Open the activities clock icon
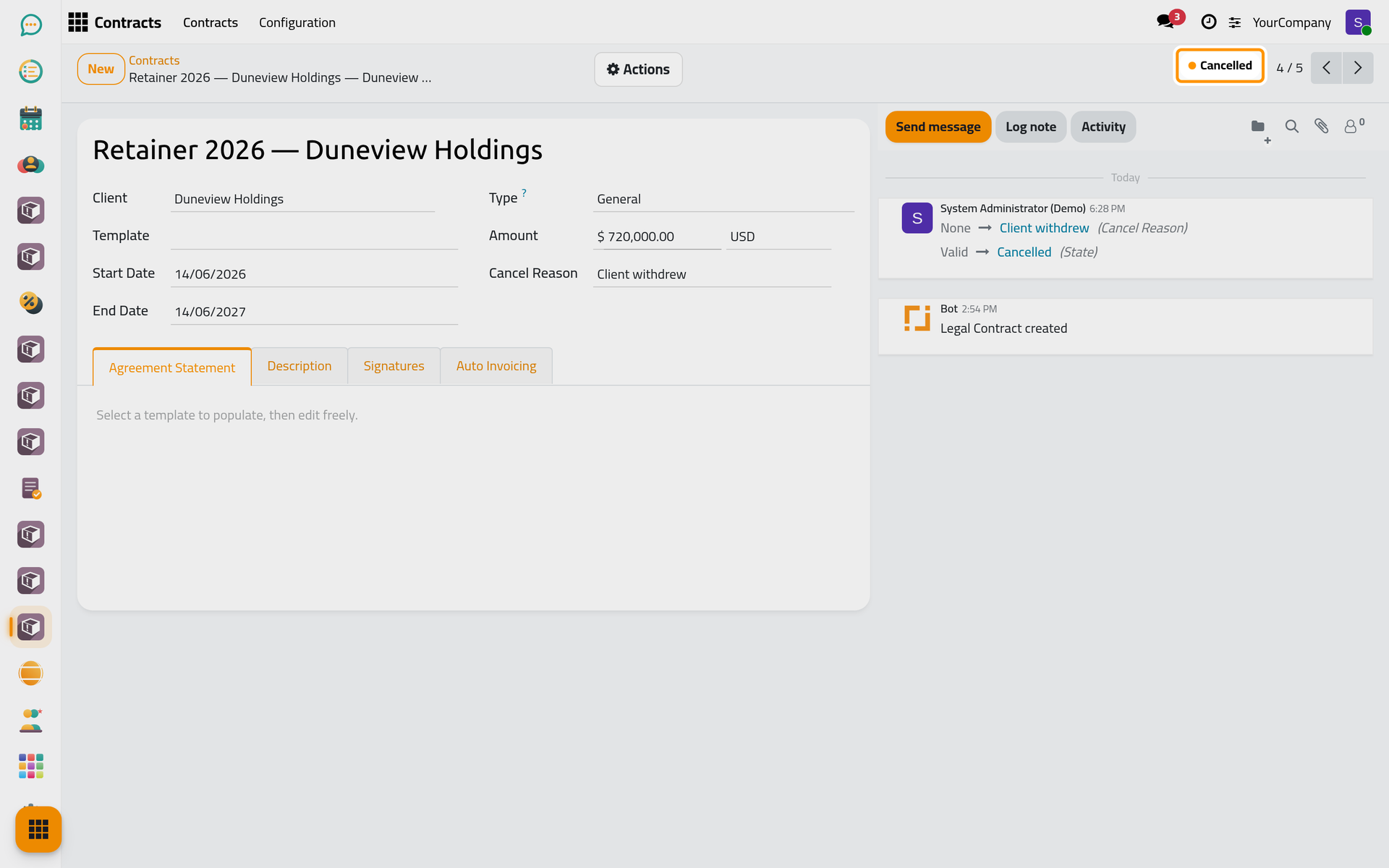This screenshot has height=868, width=1389. 1208,22
